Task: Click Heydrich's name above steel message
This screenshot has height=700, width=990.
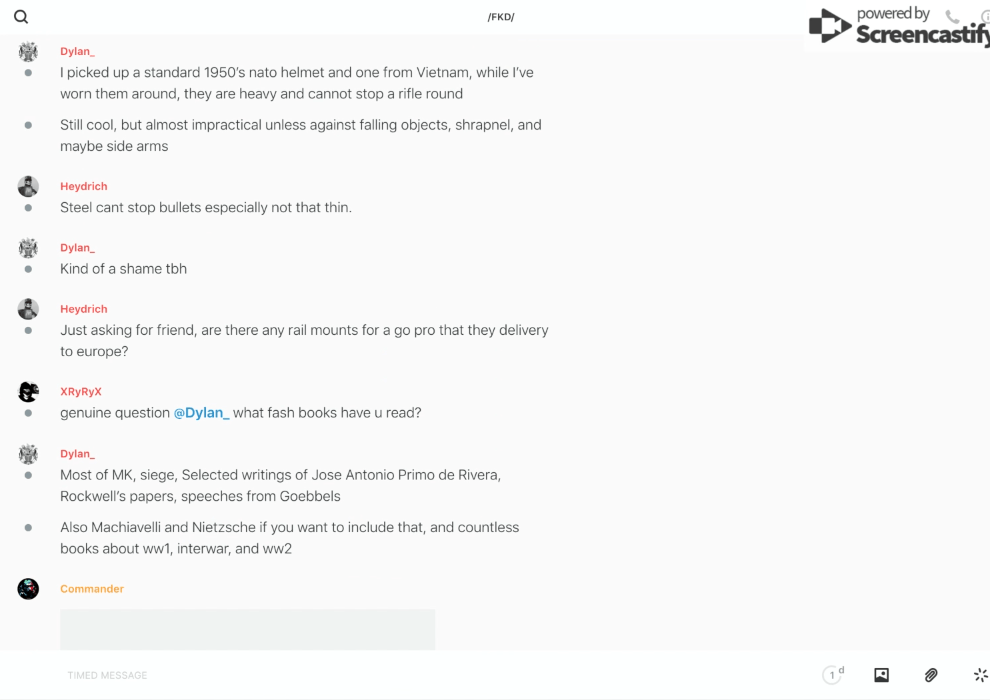Action: coord(84,186)
